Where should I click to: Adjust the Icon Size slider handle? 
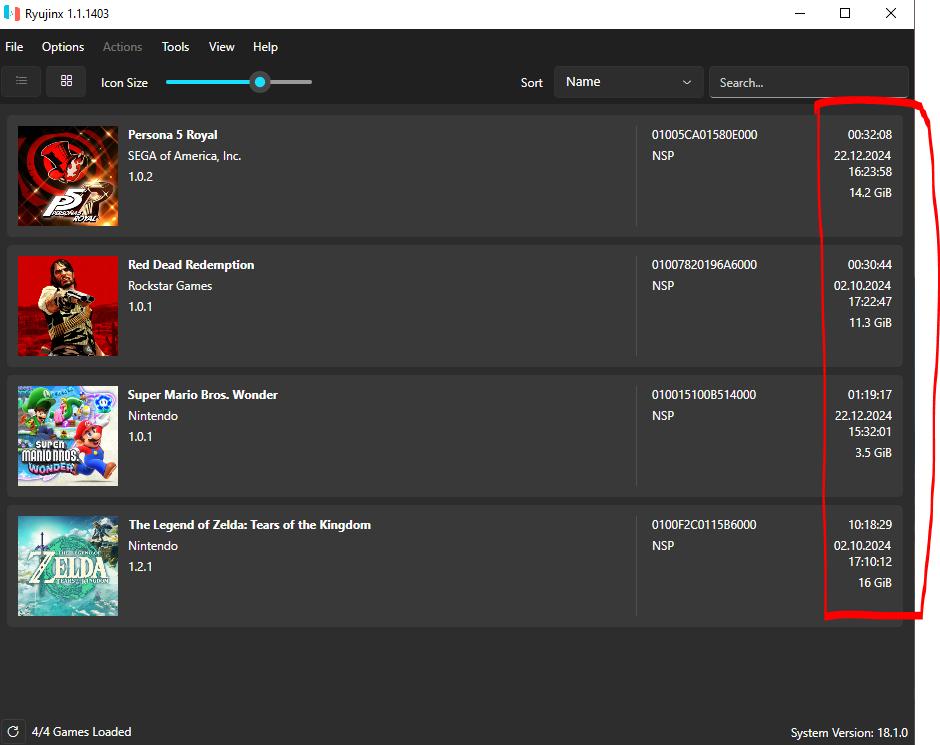pos(260,82)
